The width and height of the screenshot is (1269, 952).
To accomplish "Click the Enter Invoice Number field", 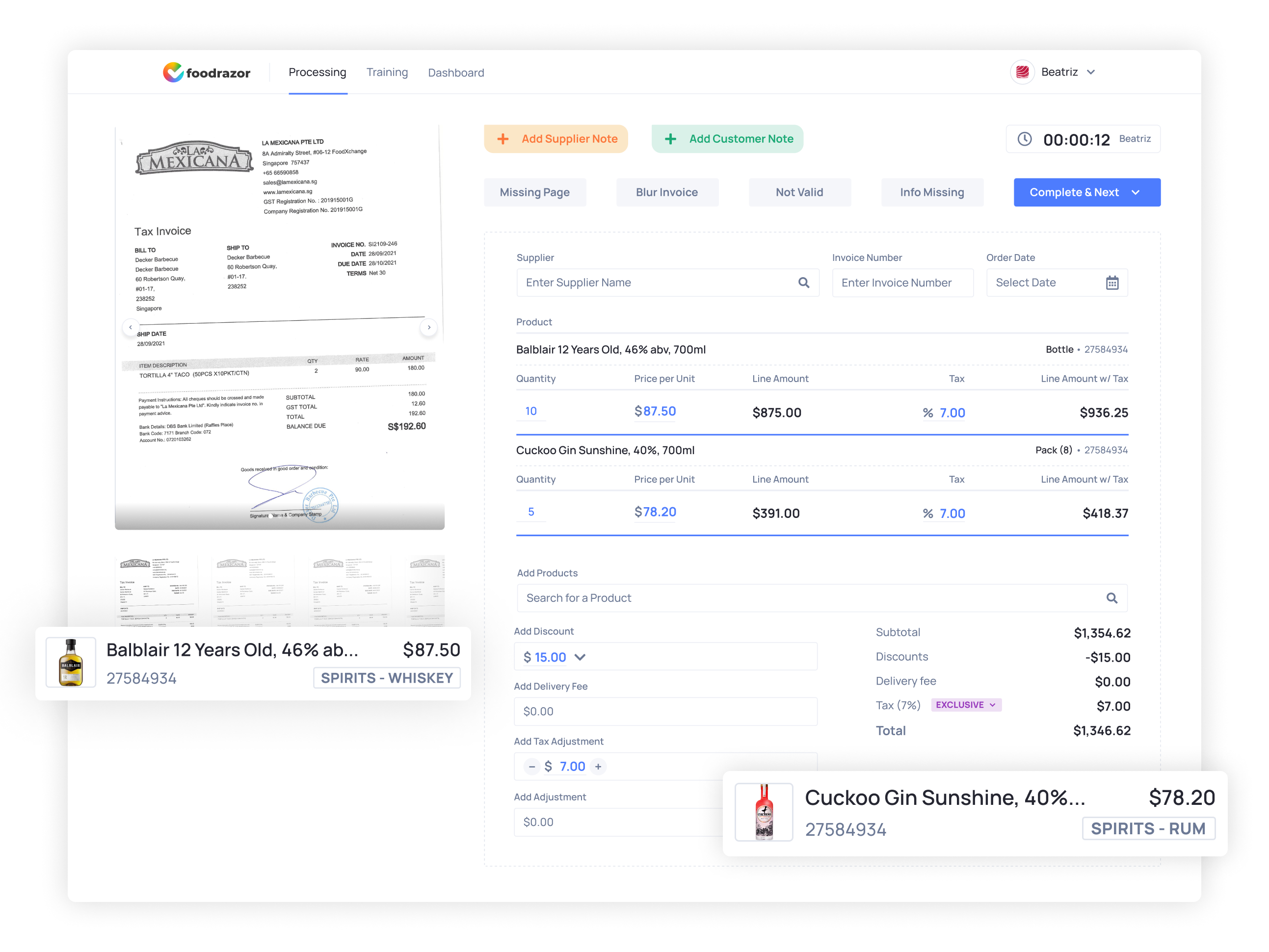I will (903, 283).
